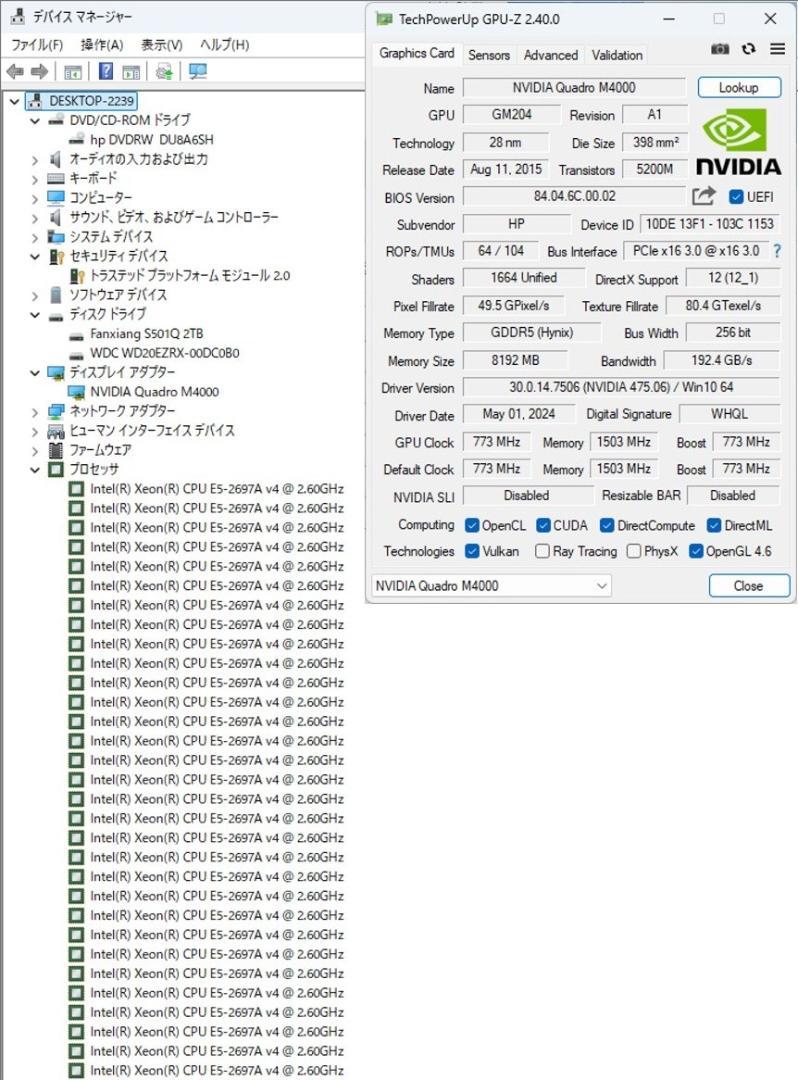Toggle the Vulkan checkbox
Viewport: 798px width, 1080px height.
472,551
